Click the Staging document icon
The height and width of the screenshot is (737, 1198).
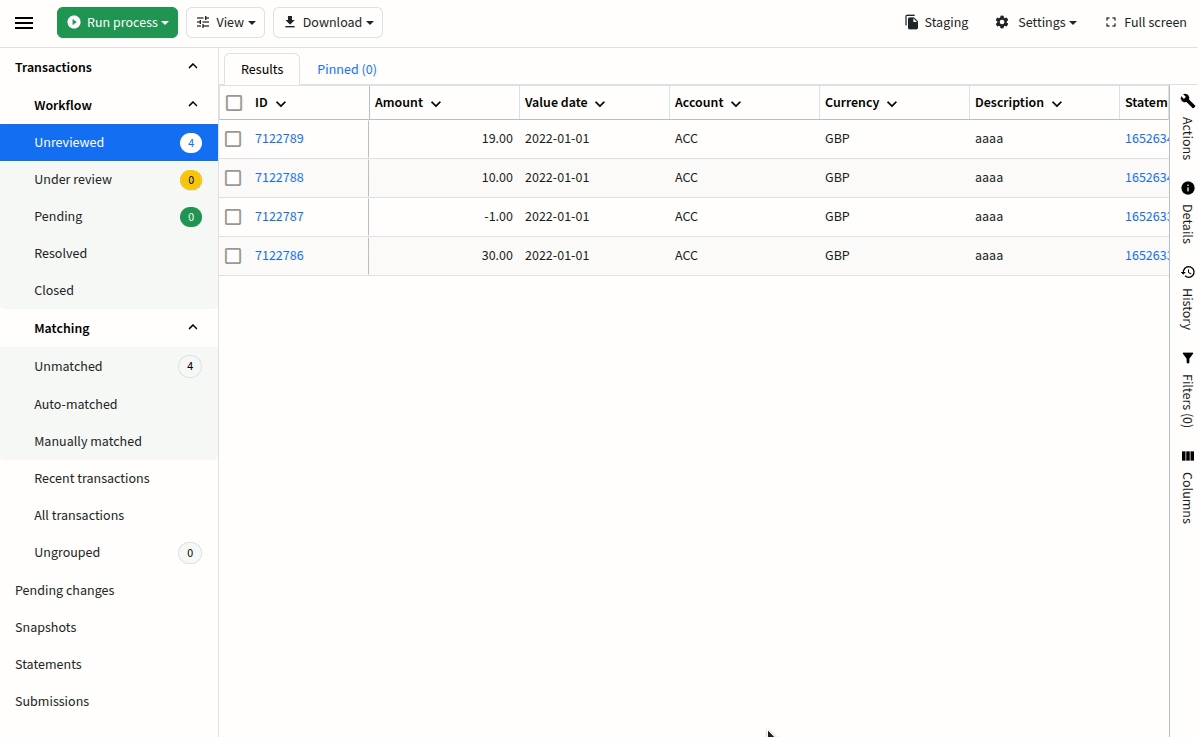911,22
